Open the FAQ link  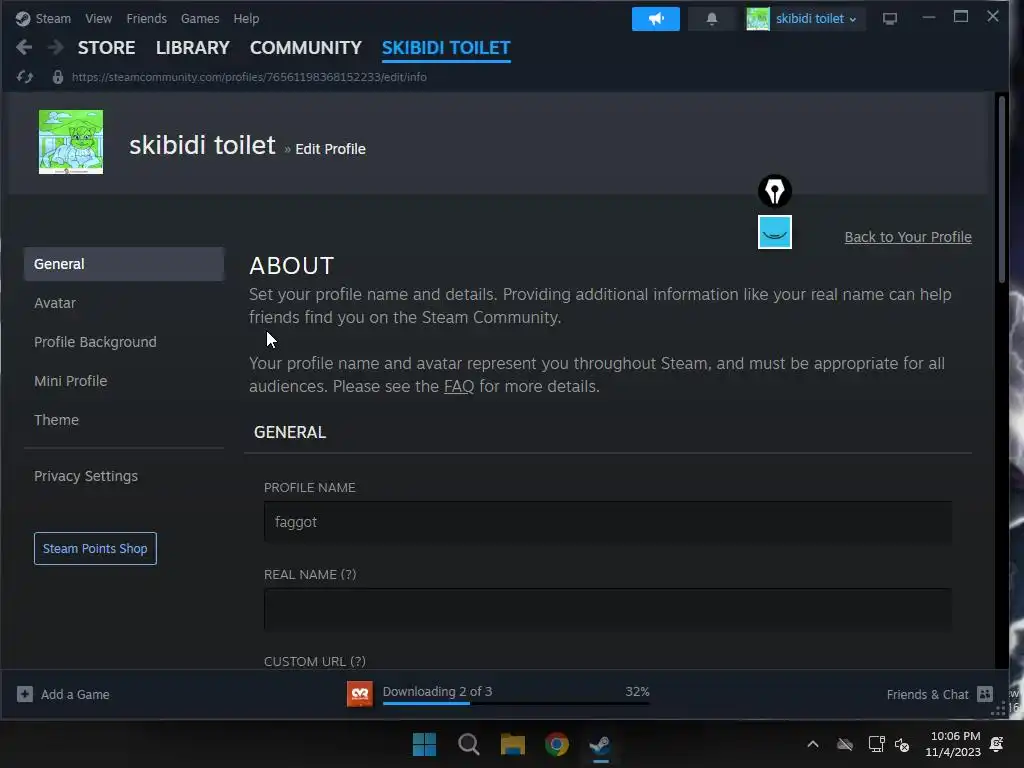pos(458,386)
